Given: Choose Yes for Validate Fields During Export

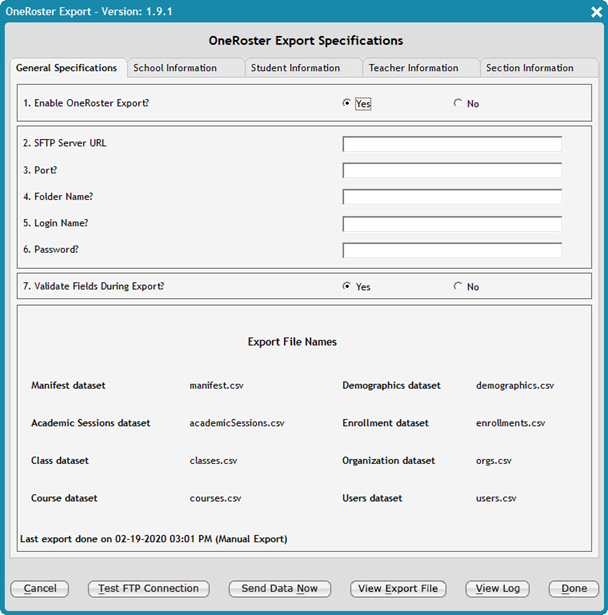Looking at the screenshot, I should (347, 286).
